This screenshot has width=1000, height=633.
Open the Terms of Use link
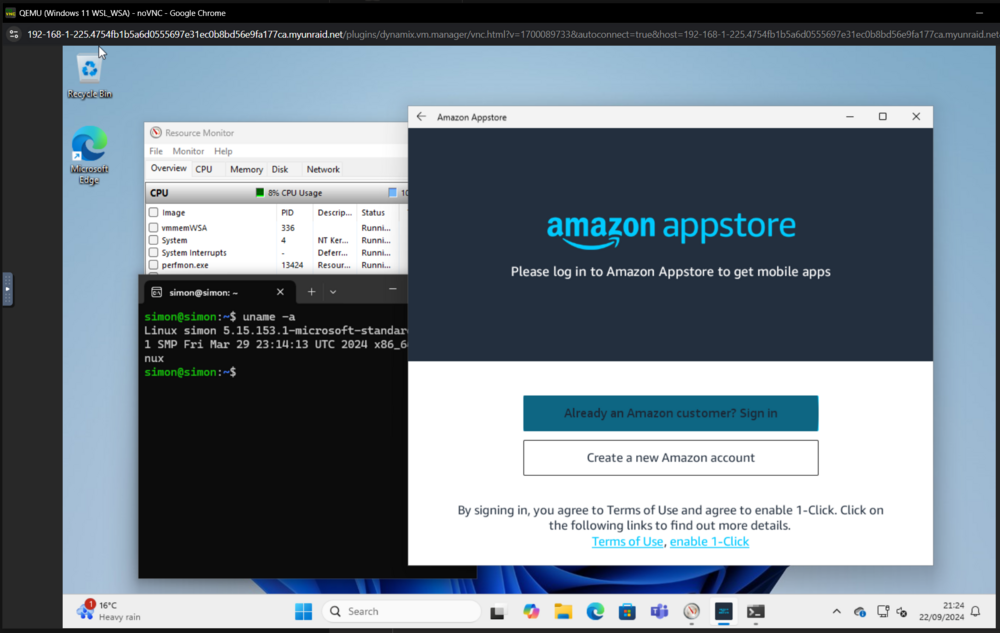click(627, 541)
